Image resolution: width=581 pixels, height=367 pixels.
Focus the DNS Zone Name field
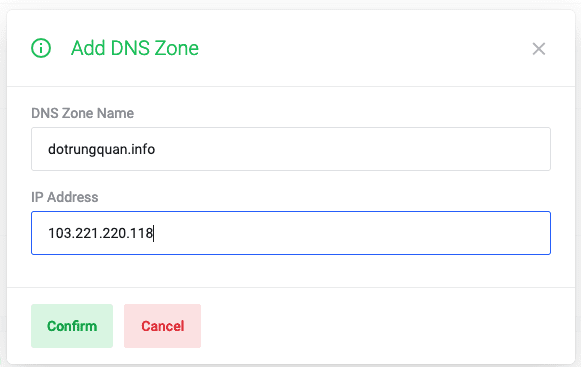pyautogui.click(x=291, y=149)
